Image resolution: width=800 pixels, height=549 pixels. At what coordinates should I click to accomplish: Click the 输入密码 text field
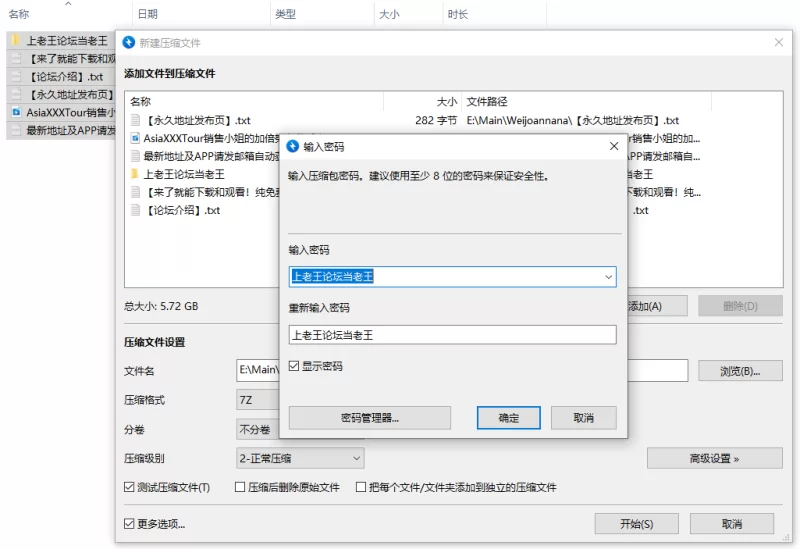pyautogui.click(x=453, y=277)
